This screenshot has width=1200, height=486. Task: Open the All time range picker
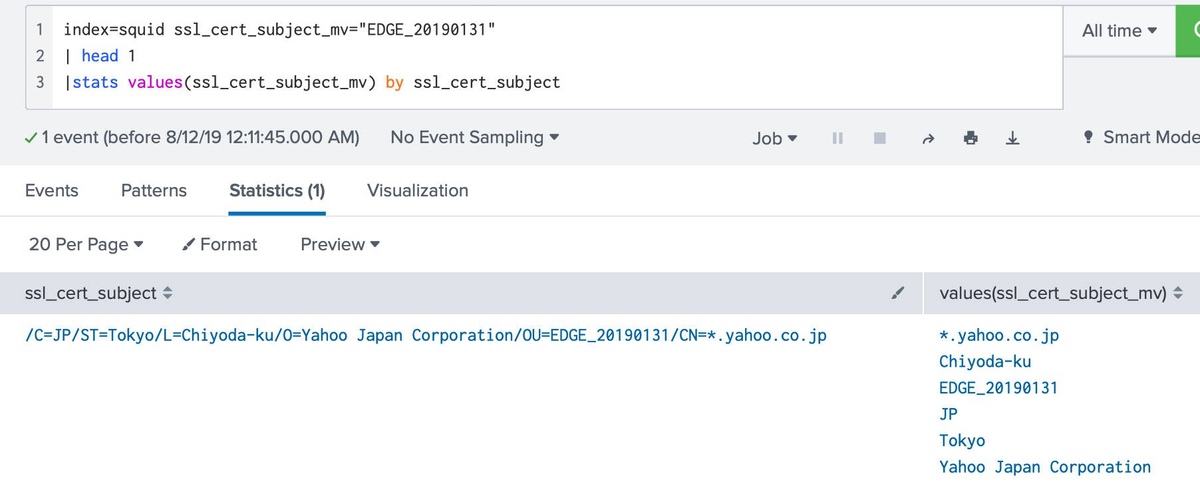(1119, 30)
